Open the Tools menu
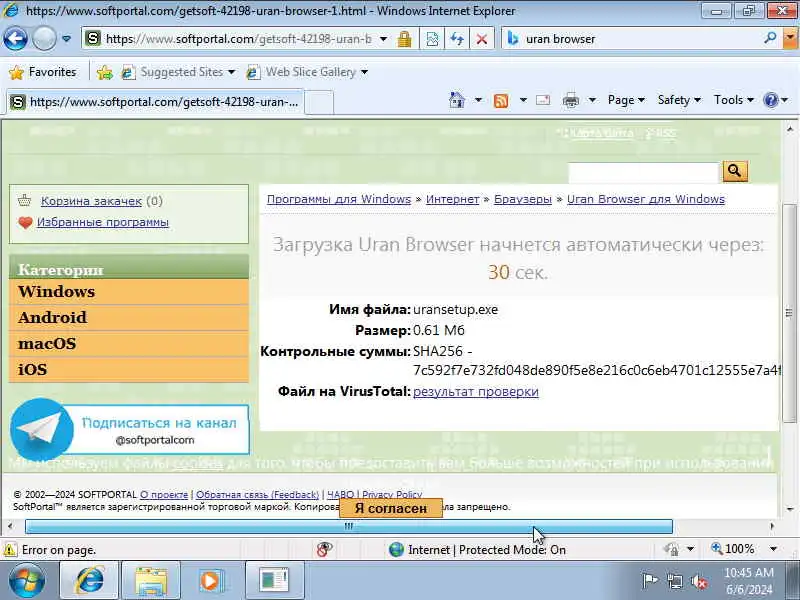 point(733,100)
